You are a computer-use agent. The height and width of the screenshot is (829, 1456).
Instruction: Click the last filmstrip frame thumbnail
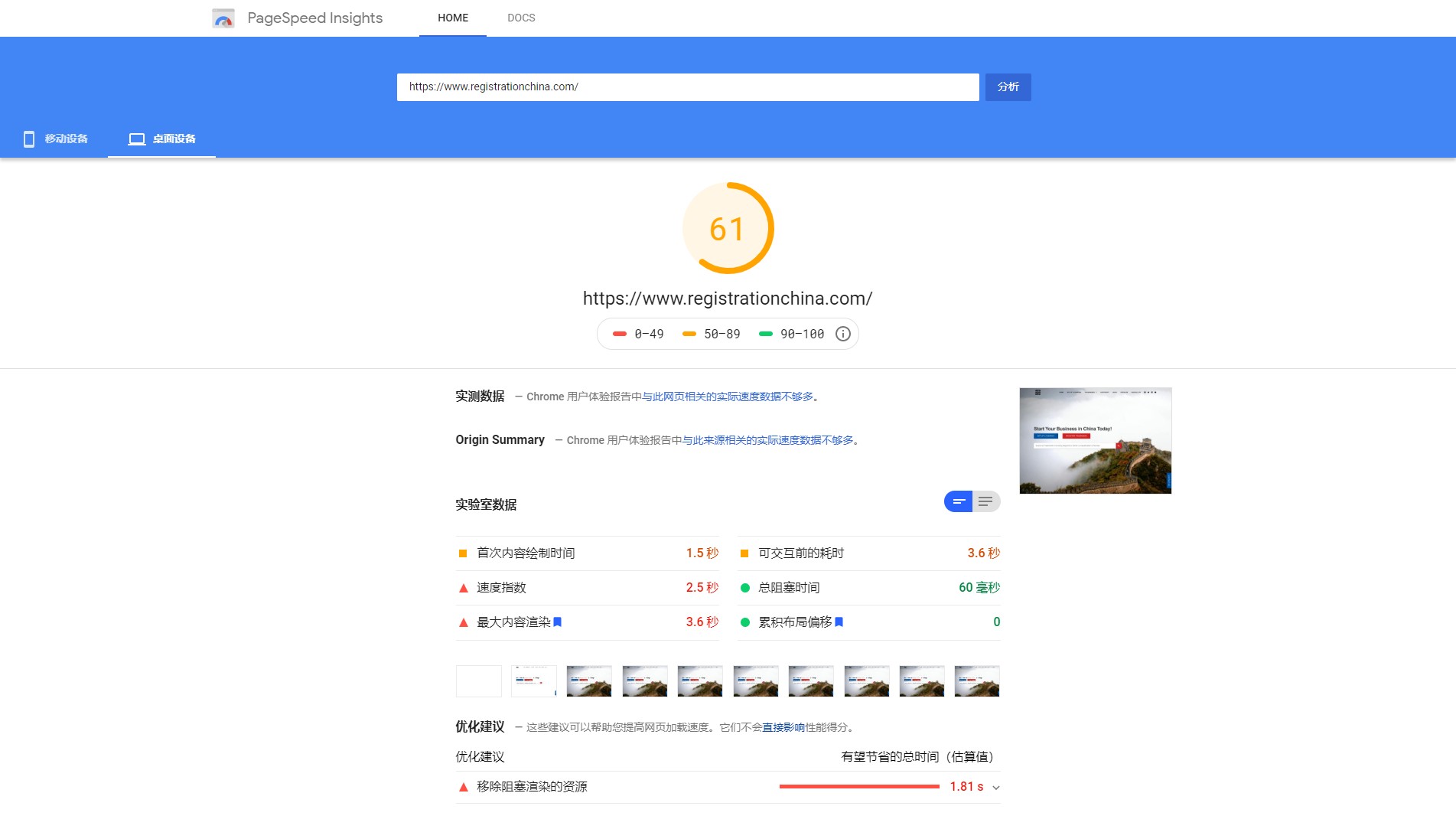click(977, 681)
